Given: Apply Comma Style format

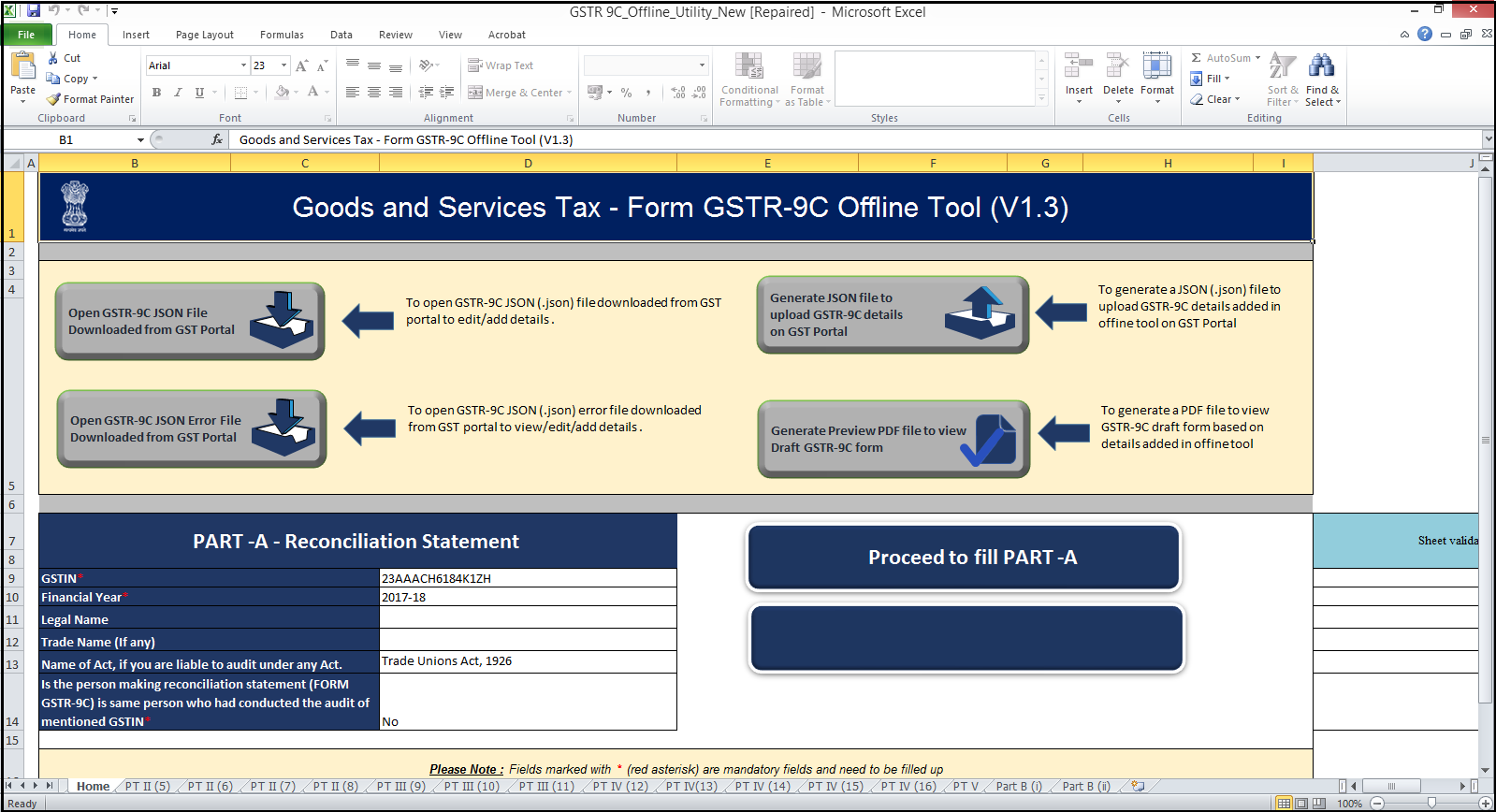Looking at the screenshot, I should click(x=647, y=93).
